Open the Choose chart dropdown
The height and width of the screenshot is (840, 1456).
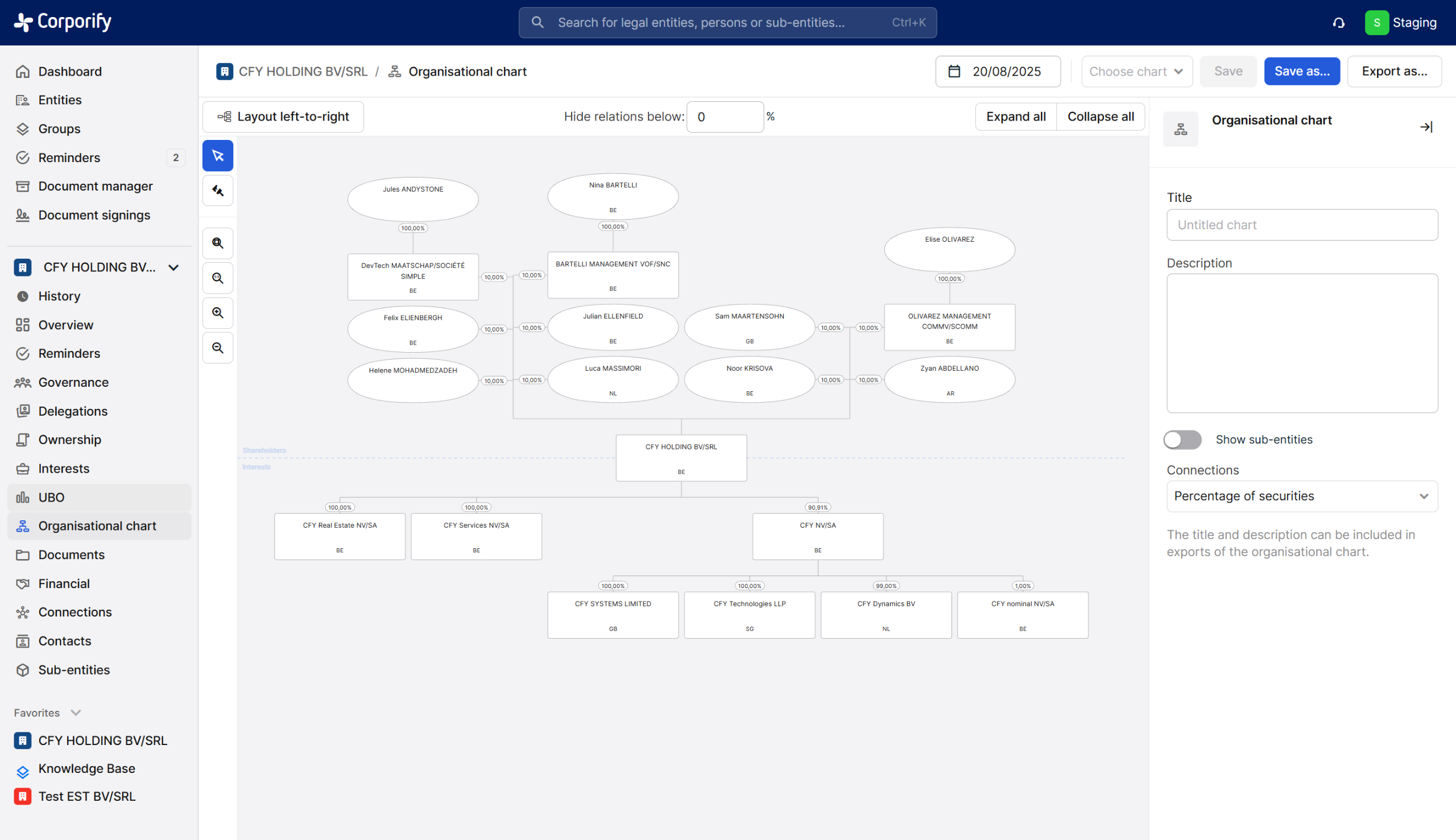(x=1136, y=72)
